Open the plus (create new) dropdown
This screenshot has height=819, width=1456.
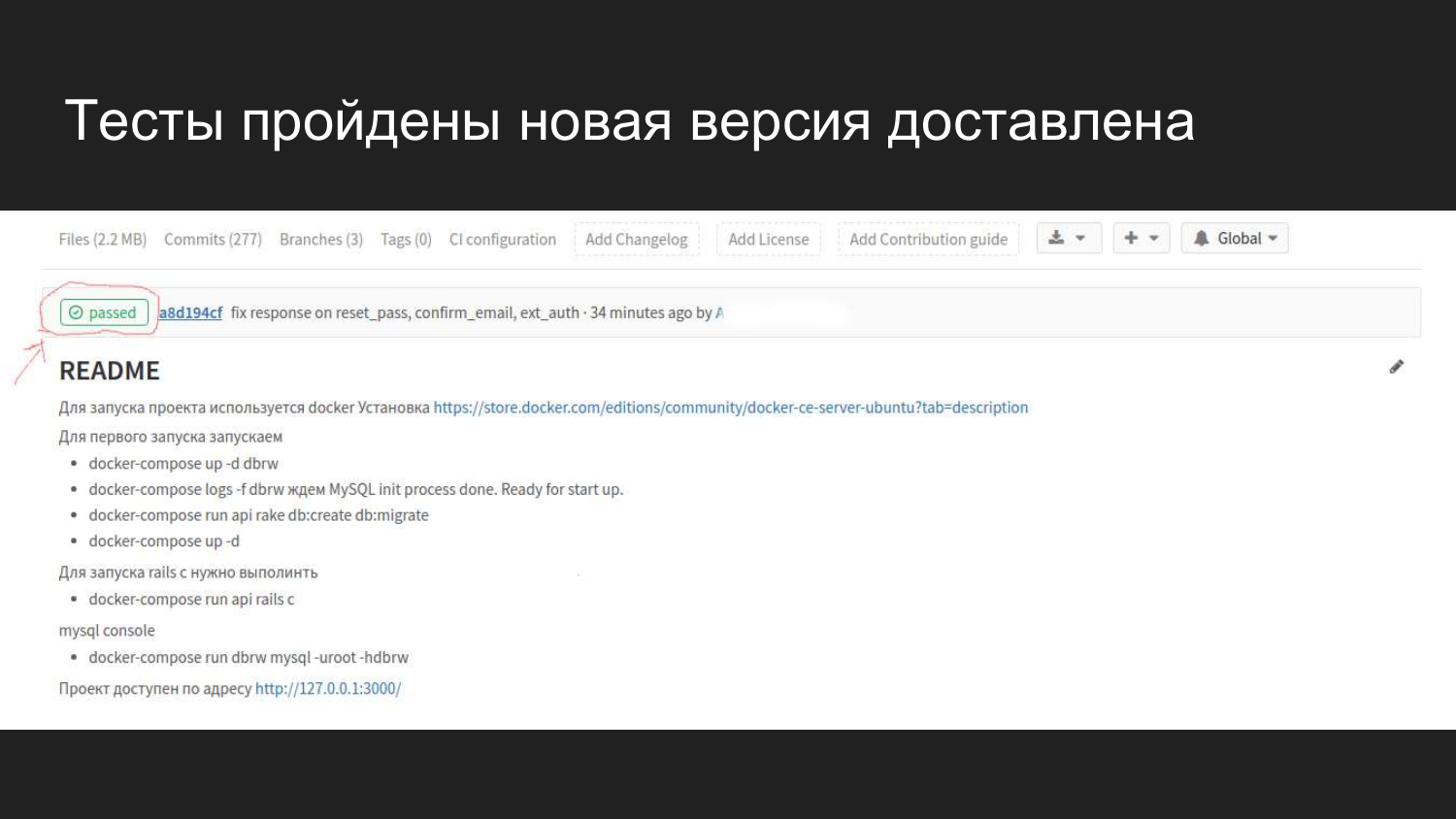point(1142,238)
